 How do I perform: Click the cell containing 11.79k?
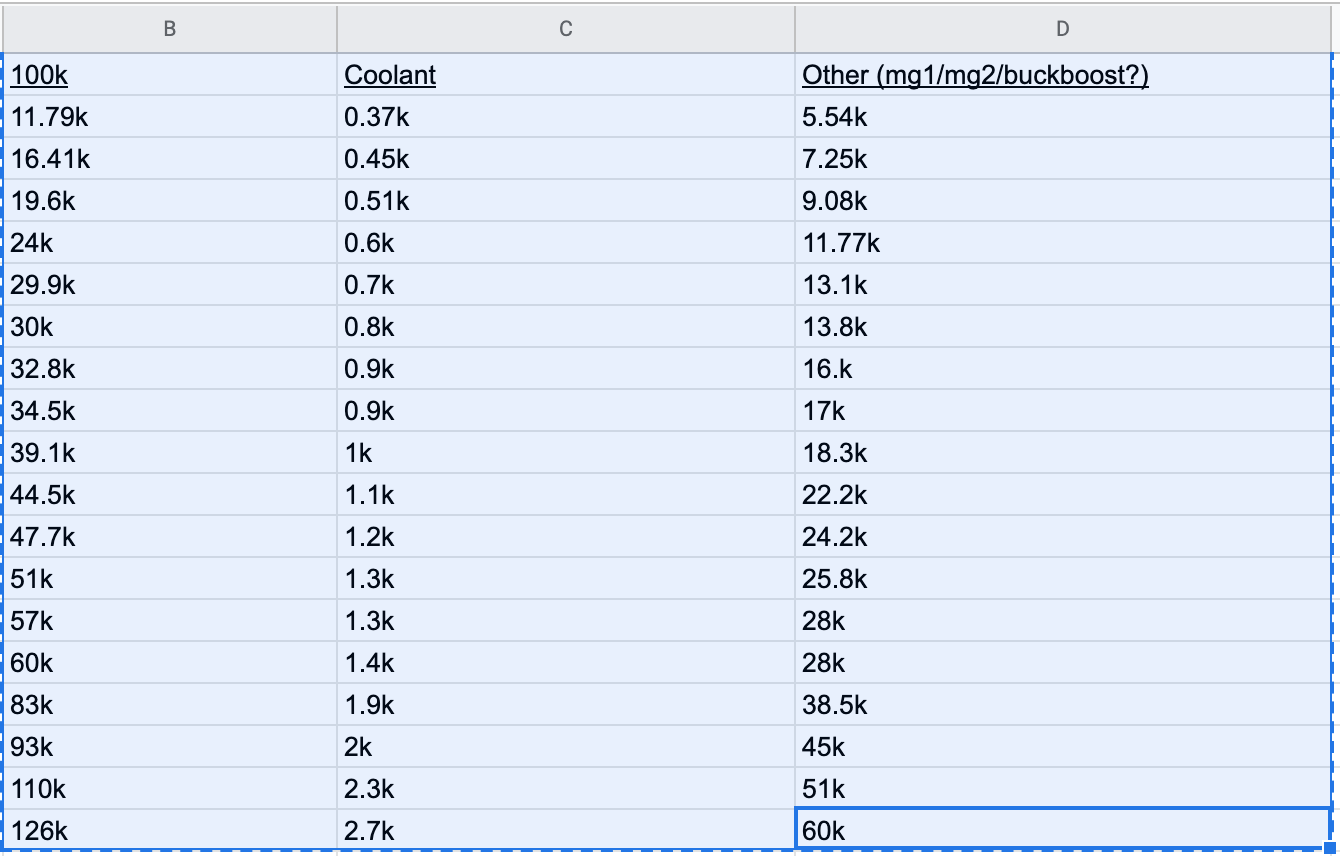click(x=170, y=117)
